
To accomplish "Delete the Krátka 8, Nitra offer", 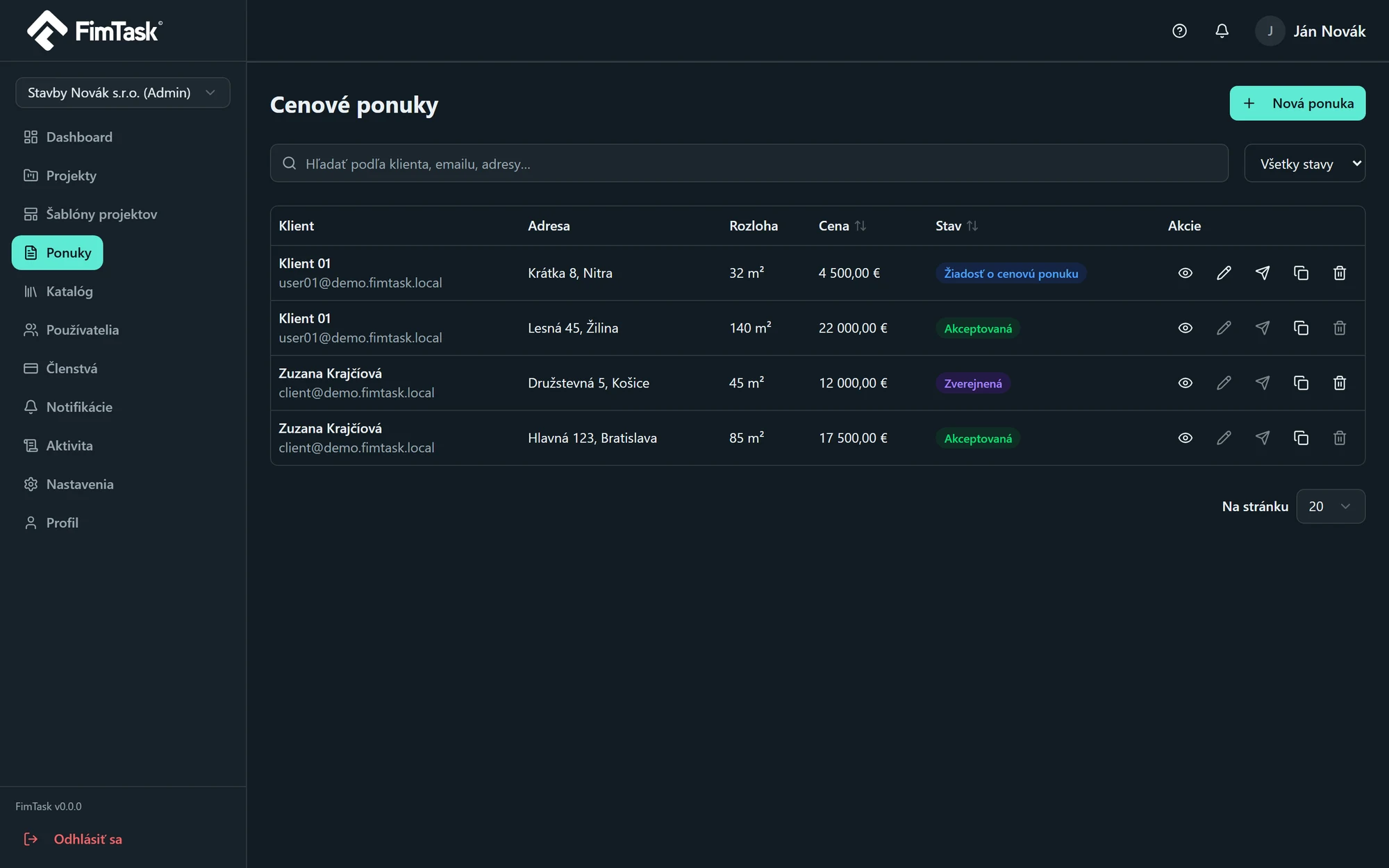I will [1340, 273].
